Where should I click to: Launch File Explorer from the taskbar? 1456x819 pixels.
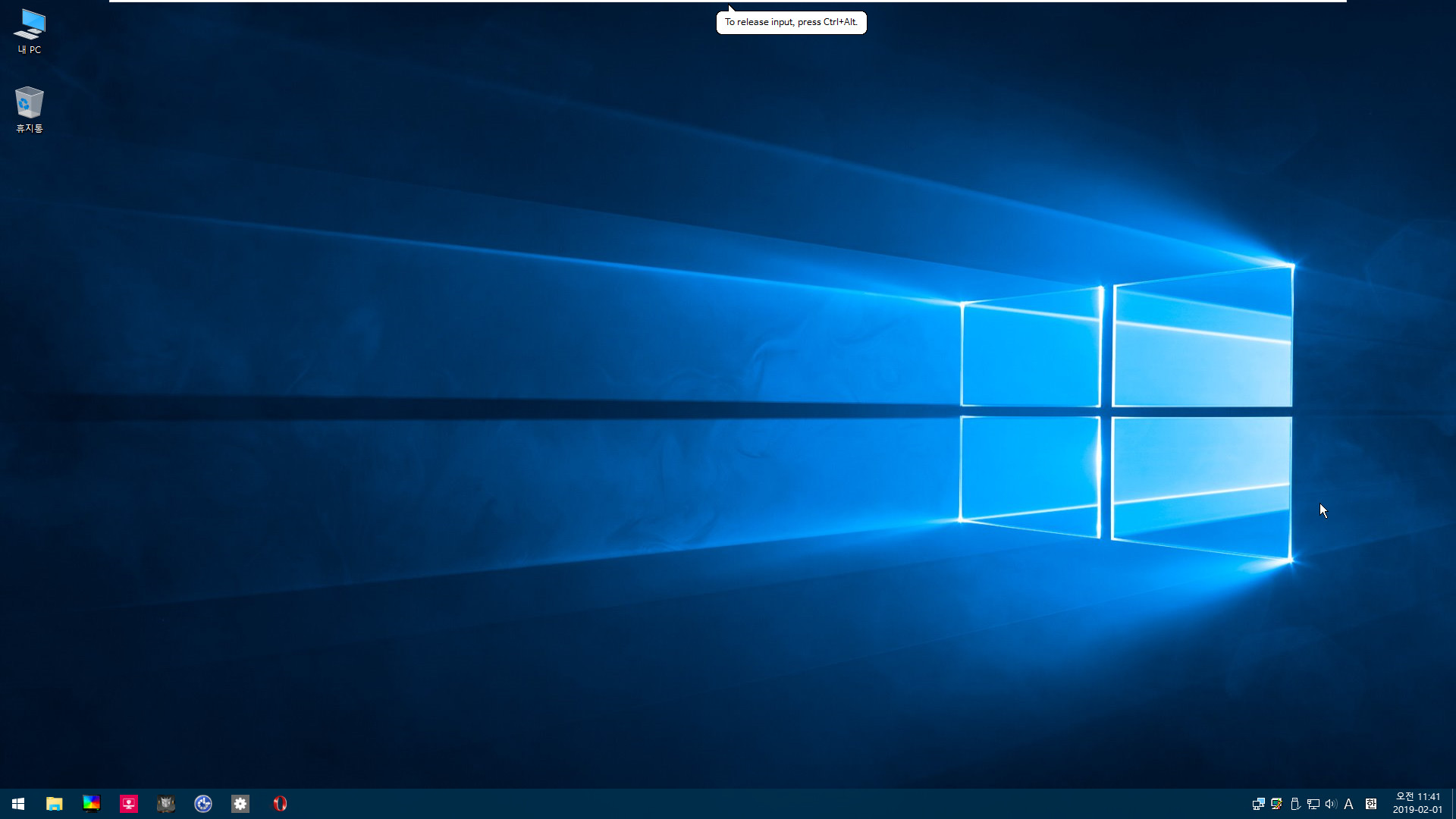[x=55, y=804]
